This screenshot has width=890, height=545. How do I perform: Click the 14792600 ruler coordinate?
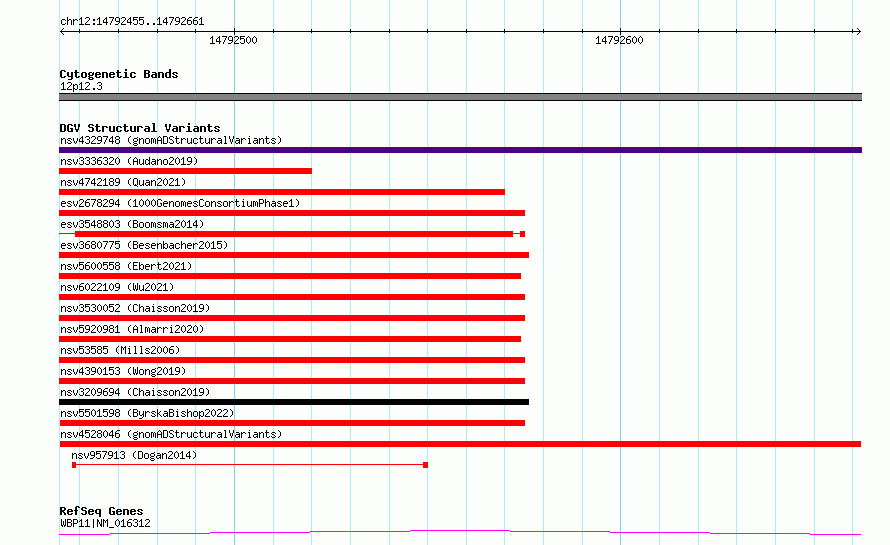coord(619,40)
